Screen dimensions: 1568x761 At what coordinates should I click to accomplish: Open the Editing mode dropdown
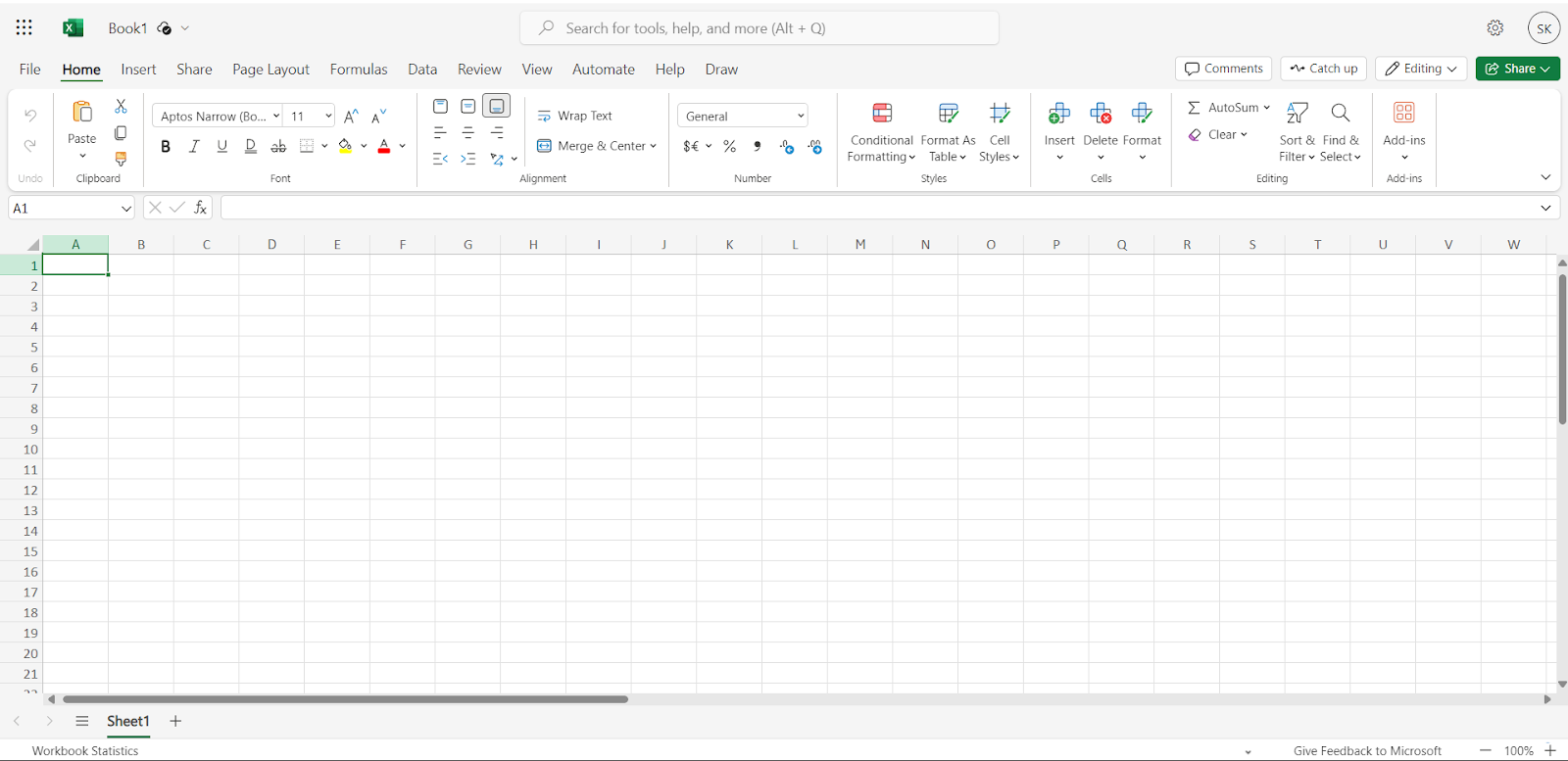tap(1420, 69)
